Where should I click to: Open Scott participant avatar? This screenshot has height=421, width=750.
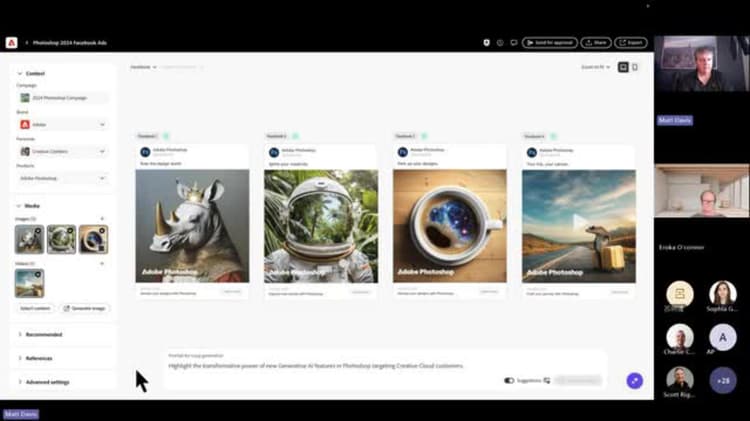[x=680, y=379]
